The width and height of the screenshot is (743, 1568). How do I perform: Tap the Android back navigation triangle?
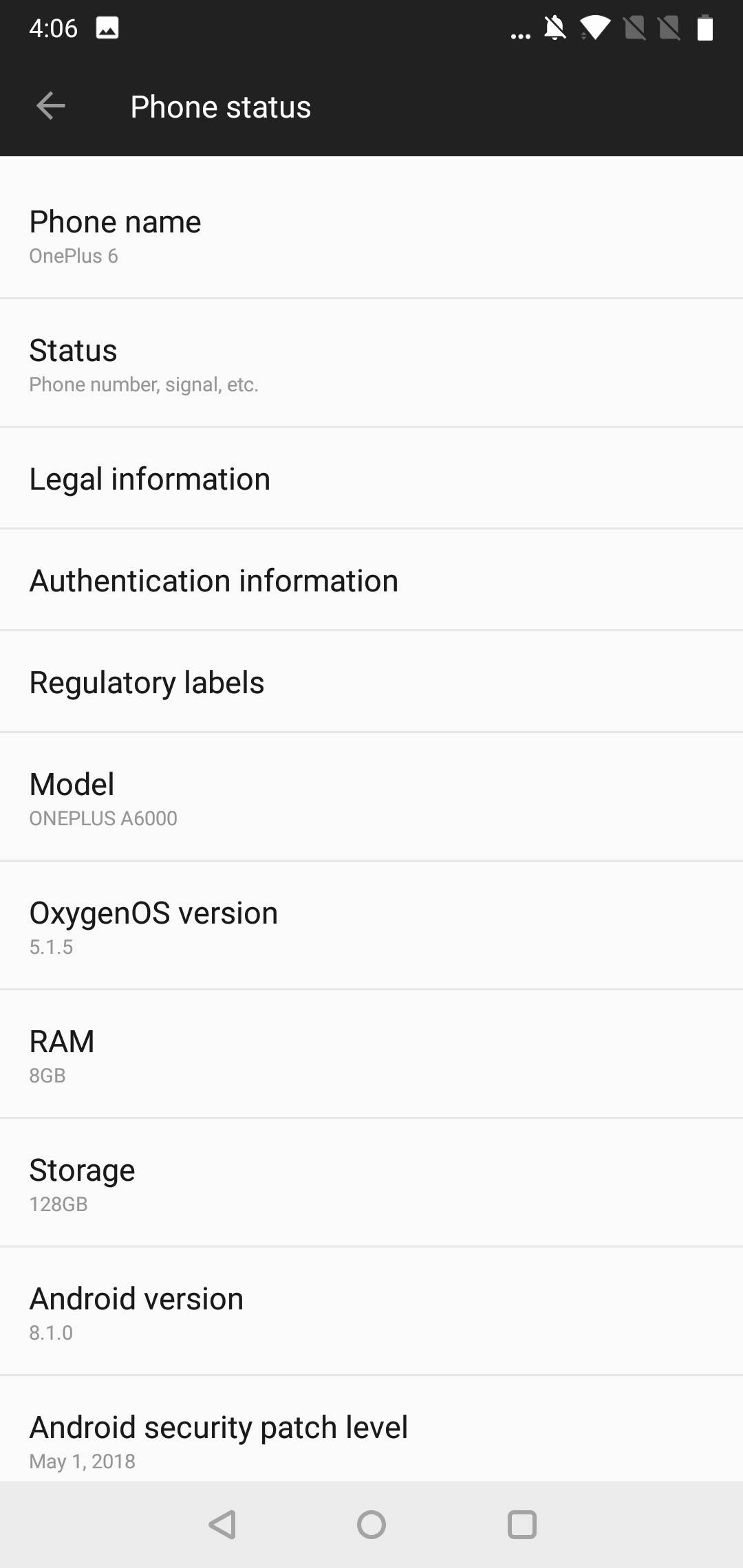pyautogui.click(x=222, y=1524)
